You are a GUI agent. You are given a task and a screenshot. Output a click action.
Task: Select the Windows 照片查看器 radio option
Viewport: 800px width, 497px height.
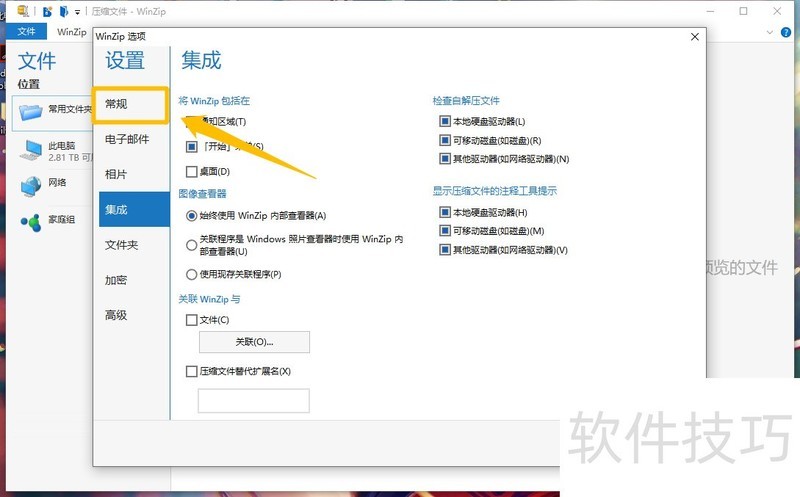(191, 245)
